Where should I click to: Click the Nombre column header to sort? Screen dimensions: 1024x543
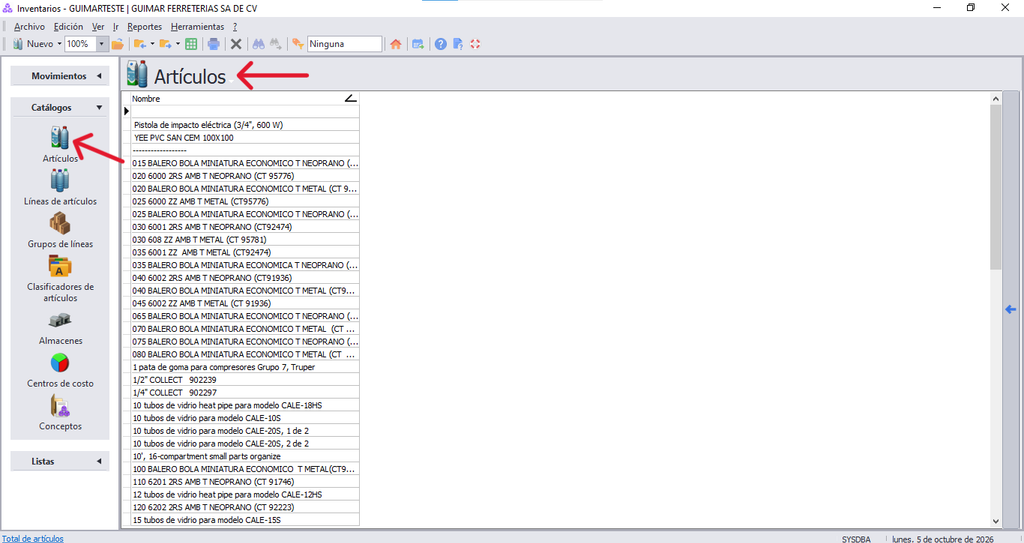point(245,99)
